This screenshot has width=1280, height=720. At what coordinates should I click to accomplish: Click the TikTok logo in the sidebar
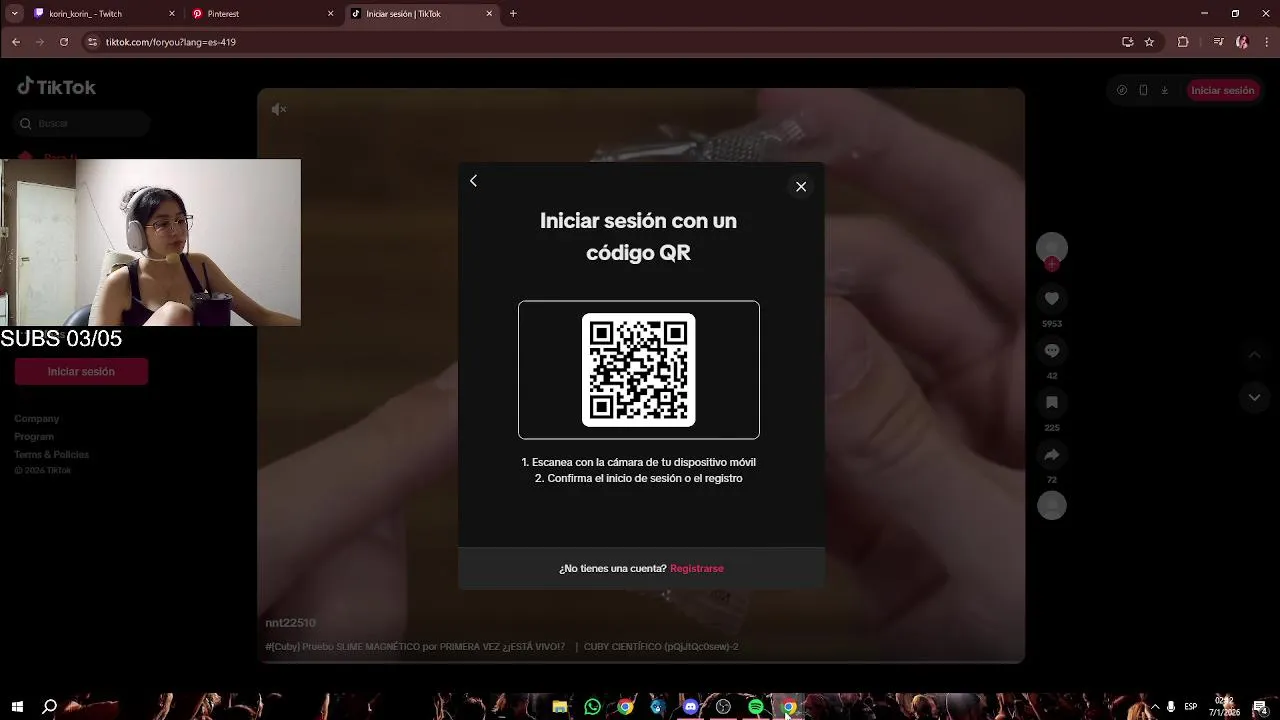[x=56, y=87]
